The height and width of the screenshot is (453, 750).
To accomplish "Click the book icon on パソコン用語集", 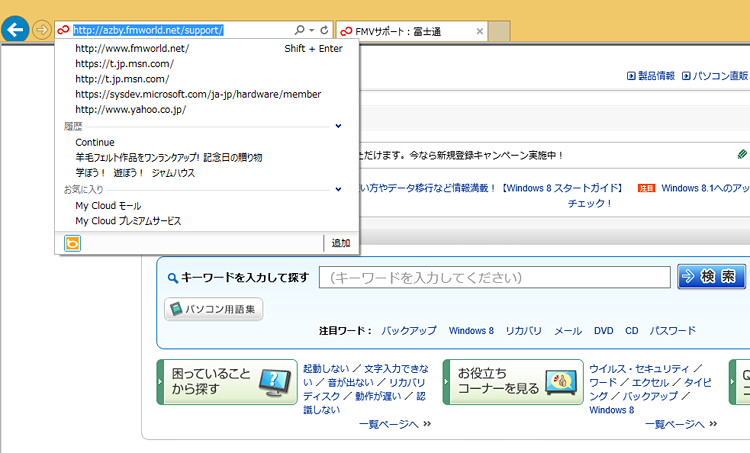I will coord(176,309).
